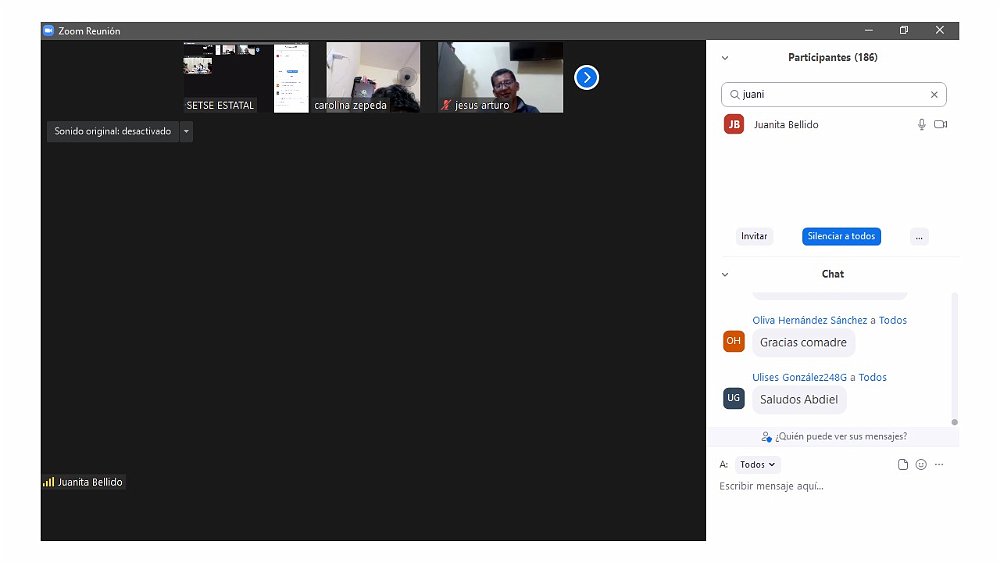
Task: Click Silenciar a todos button
Action: 841,237
